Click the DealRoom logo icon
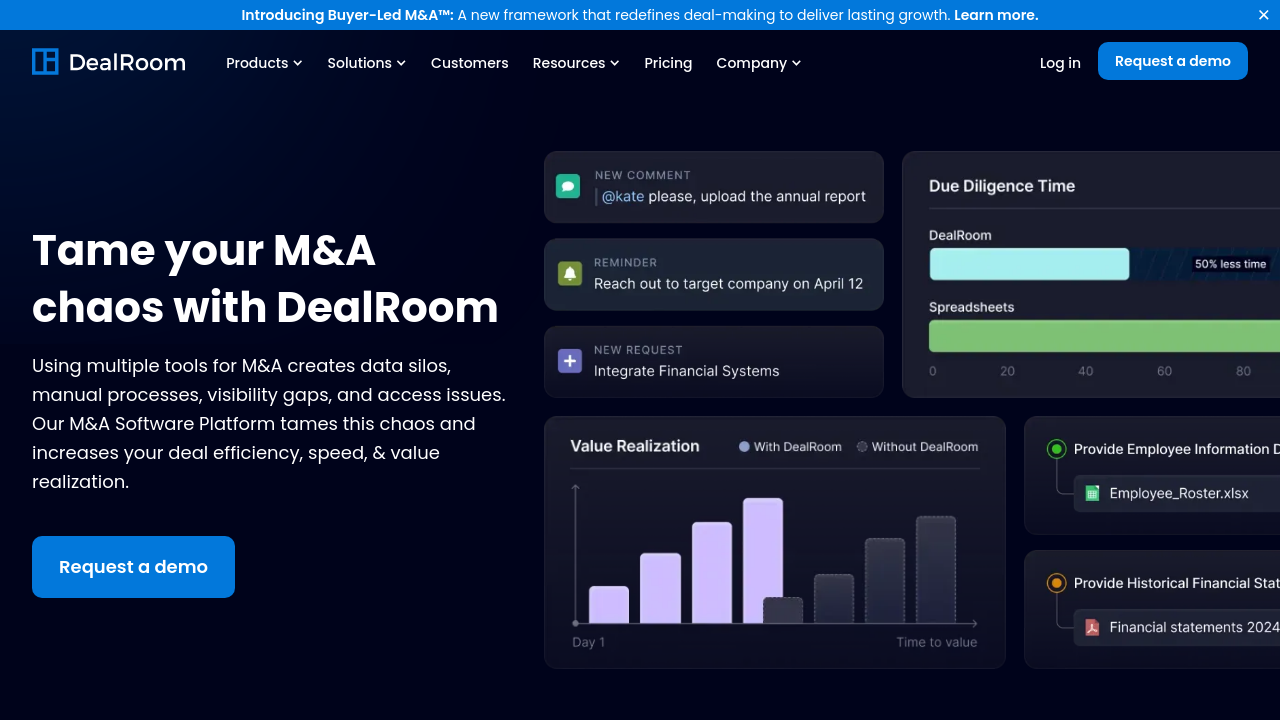 pos(45,62)
